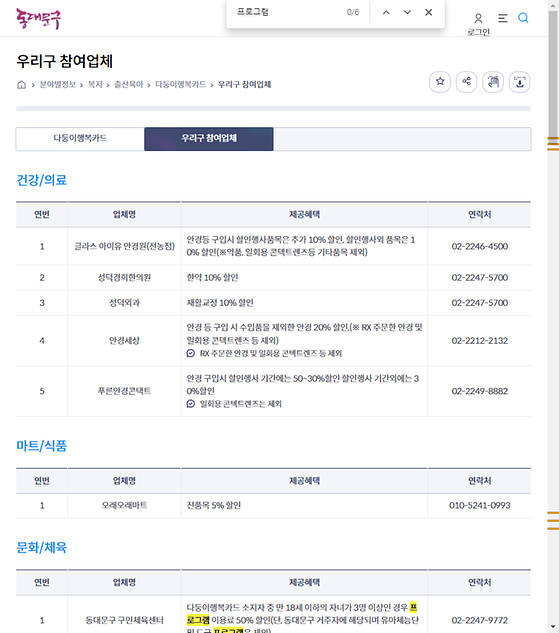This screenshot has height=633, width=559.
Task: Click 성덕외과 business name
Action: 124,303
